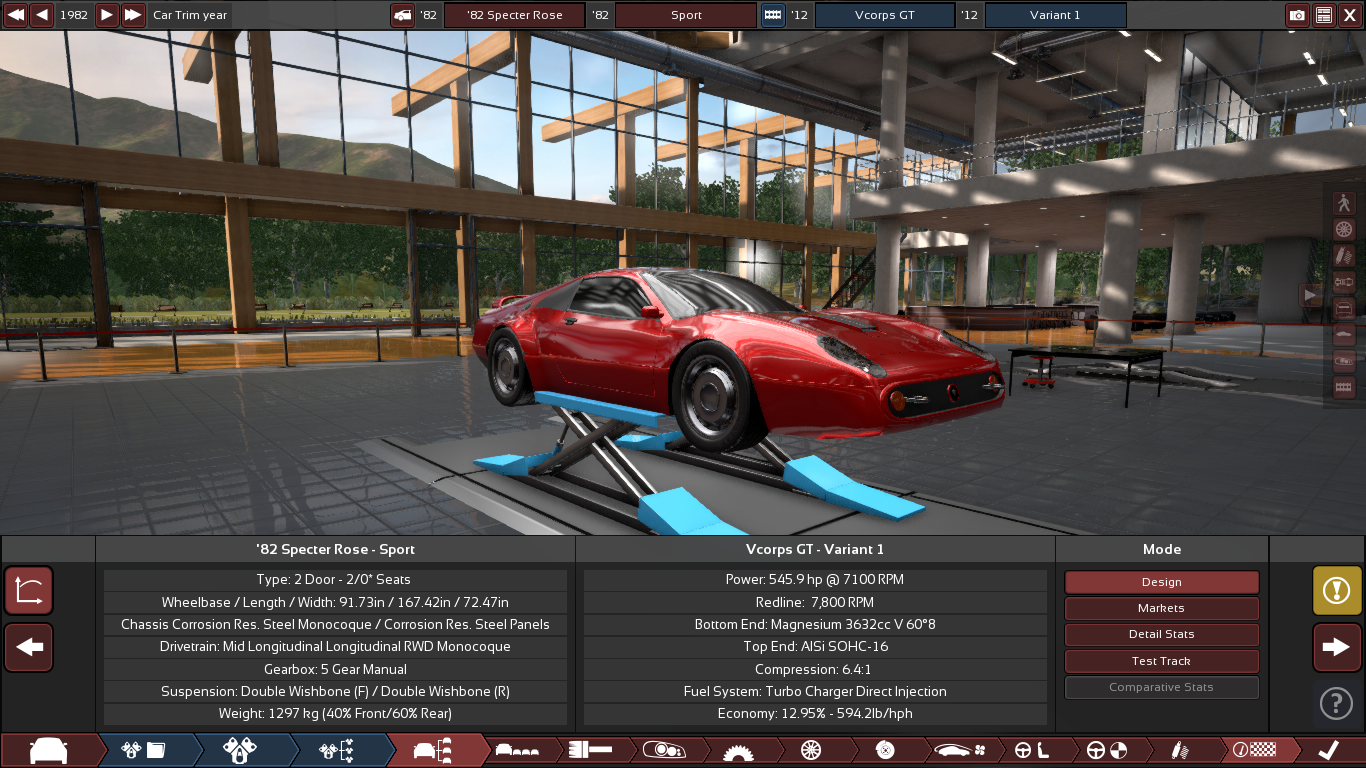Click the Comparative Stats button
This screenshot has width=1366, height=768.
coord(1161,687)
